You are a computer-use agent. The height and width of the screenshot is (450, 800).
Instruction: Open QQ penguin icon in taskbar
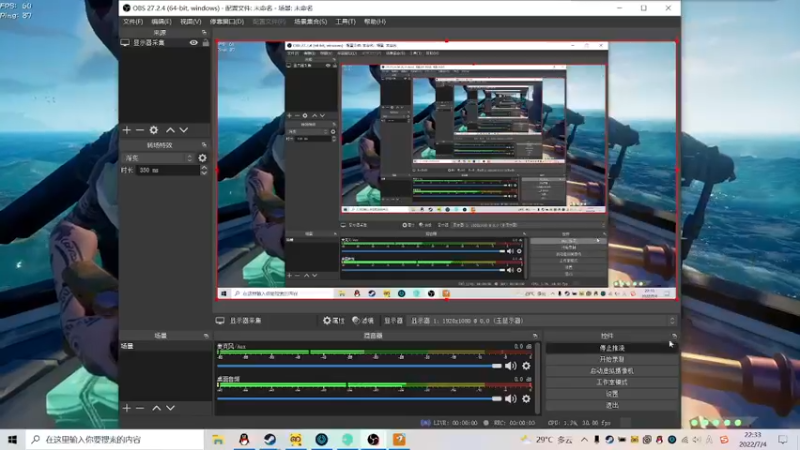click(244, 439)
